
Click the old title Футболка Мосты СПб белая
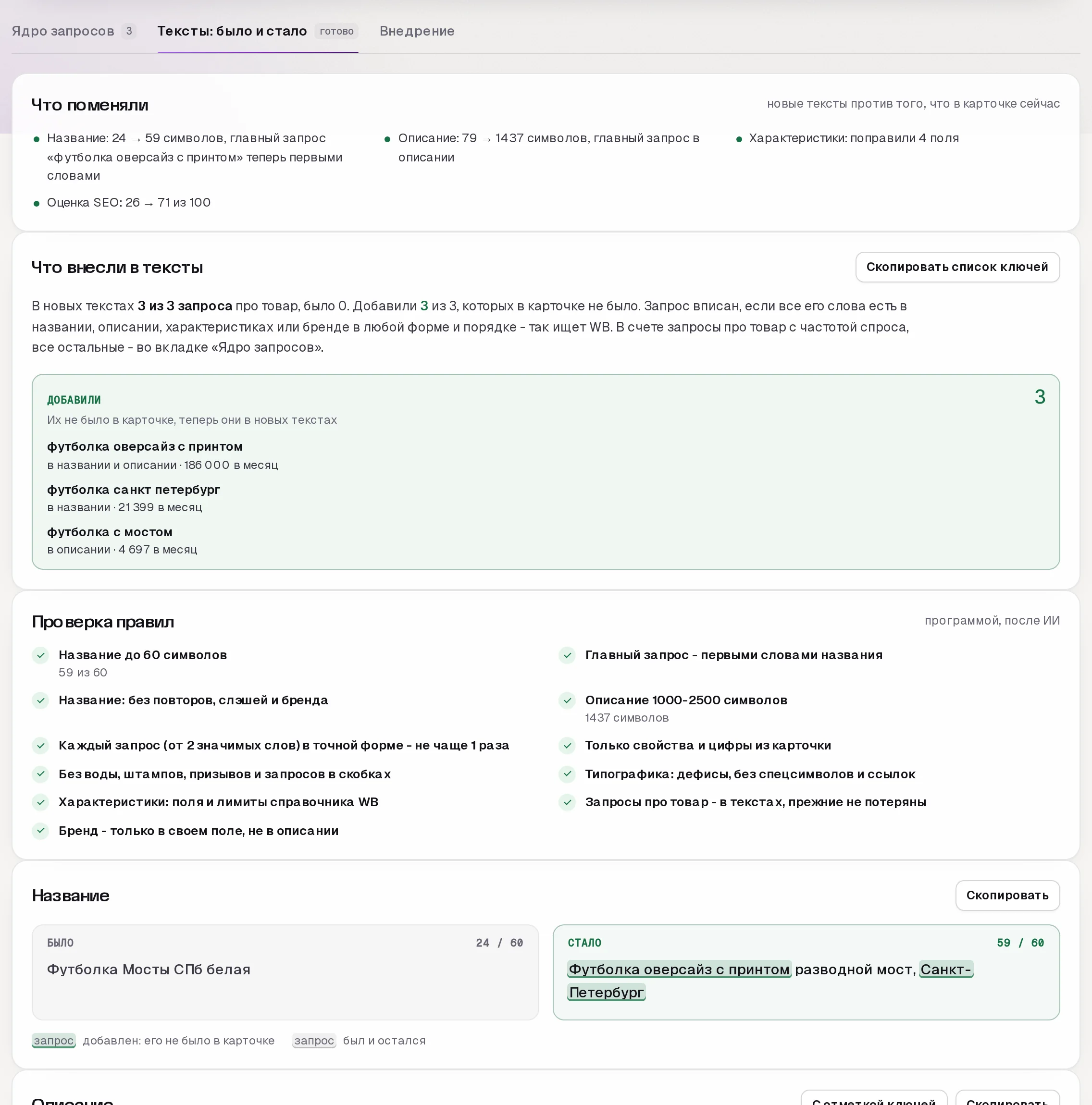(149, 970)
